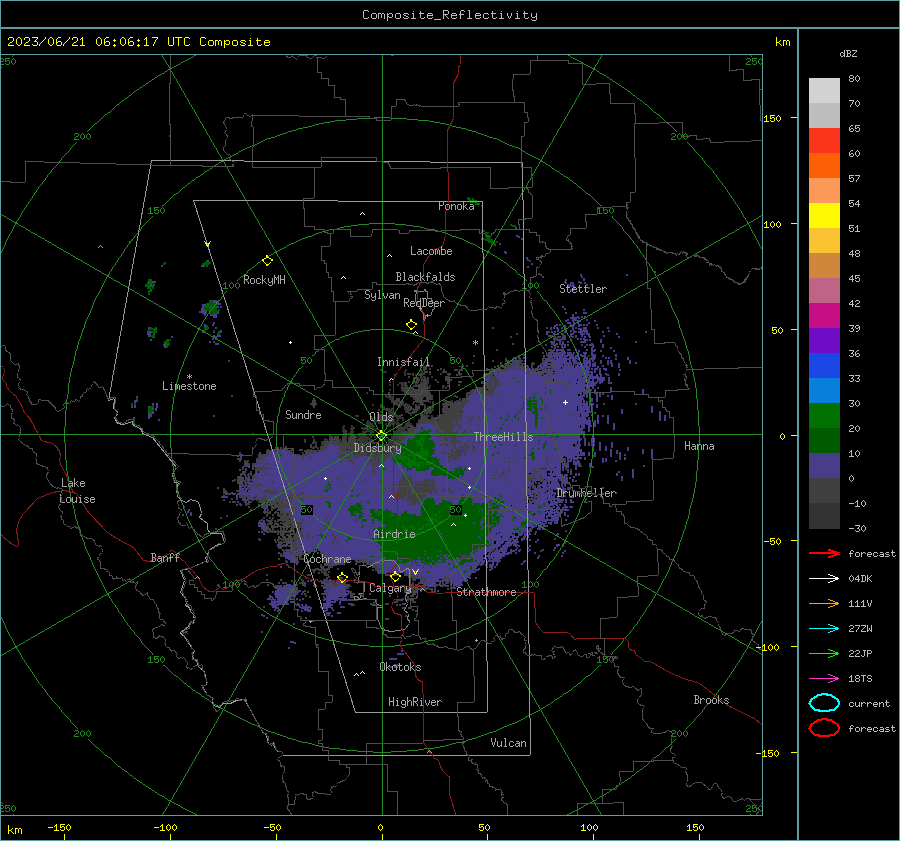Image resolution: width=900 pixels, height=841 pixels.
Task: Click the 18TS legend label
Action: pos(860,679)
